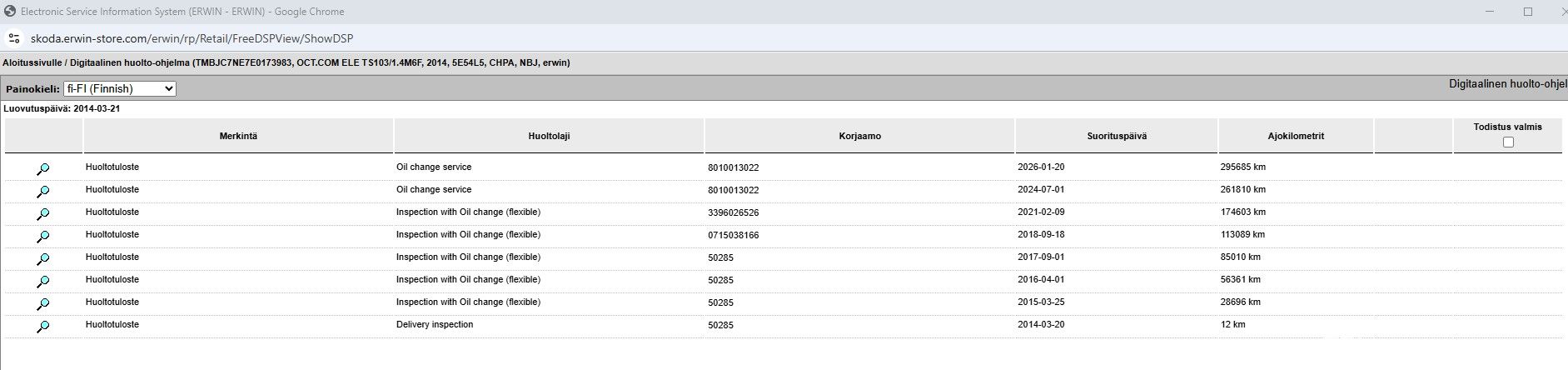Screen dimensions: 1568x370
Task: Click the Korjaamo column header
Action: (860, 136)
